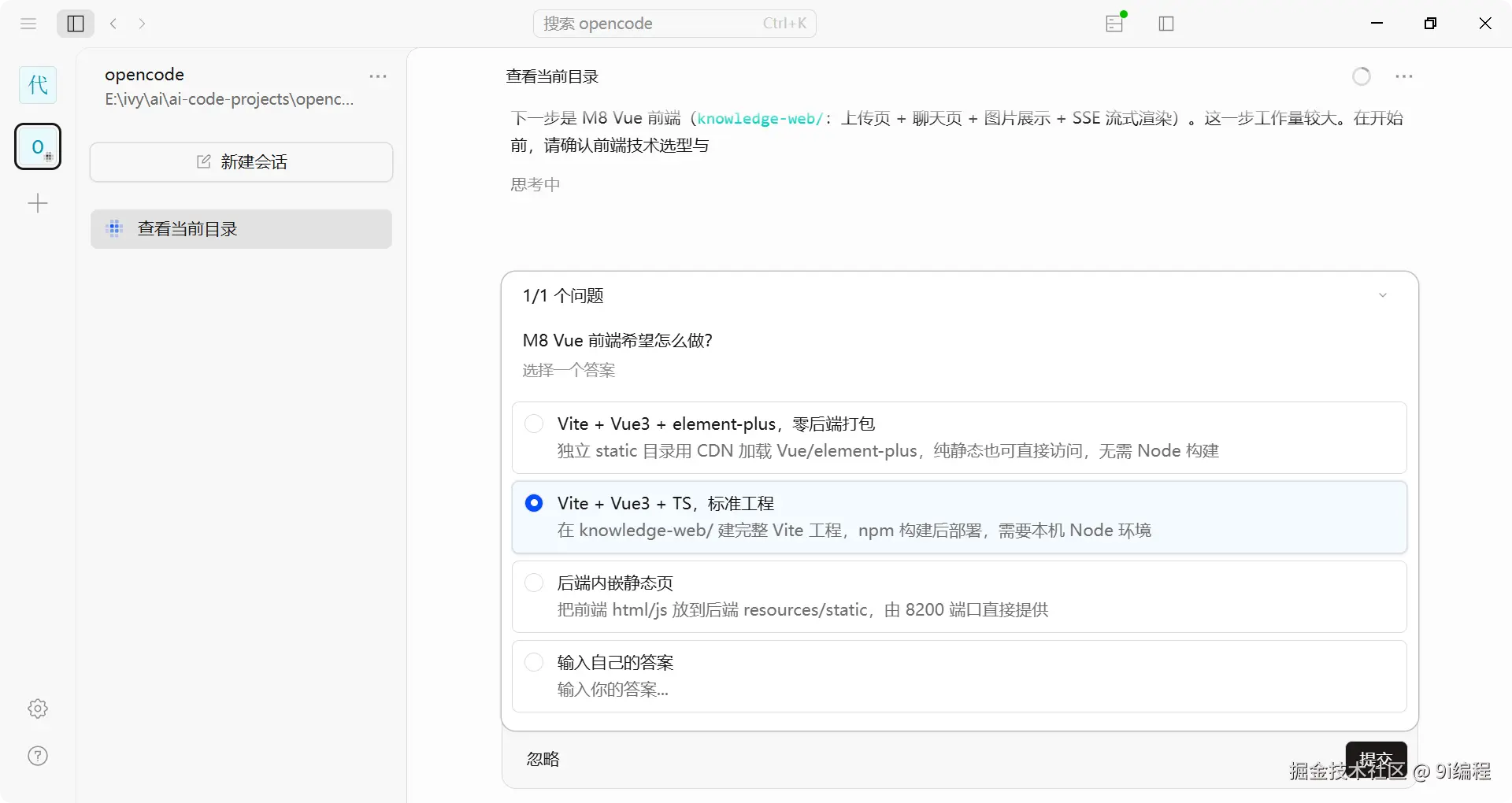Screen dimensions: 1512x803
Task: Open the hamburger menu icon
Action: [28, 24]
